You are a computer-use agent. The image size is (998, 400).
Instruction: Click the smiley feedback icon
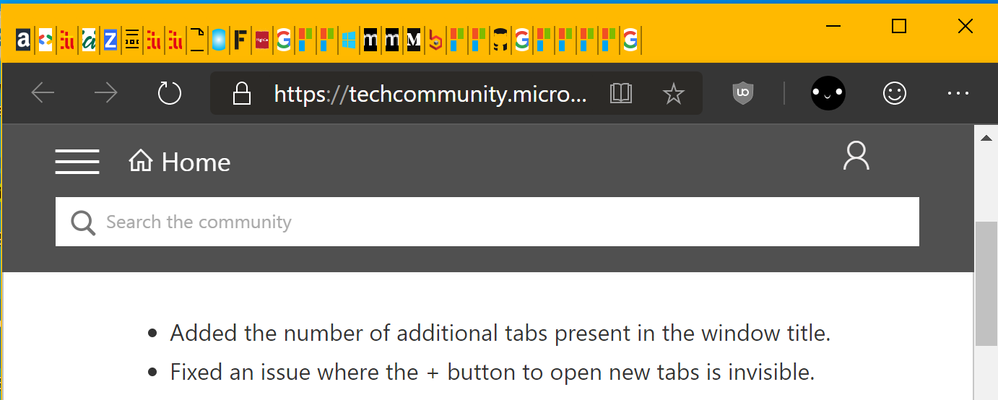[895, 94]
